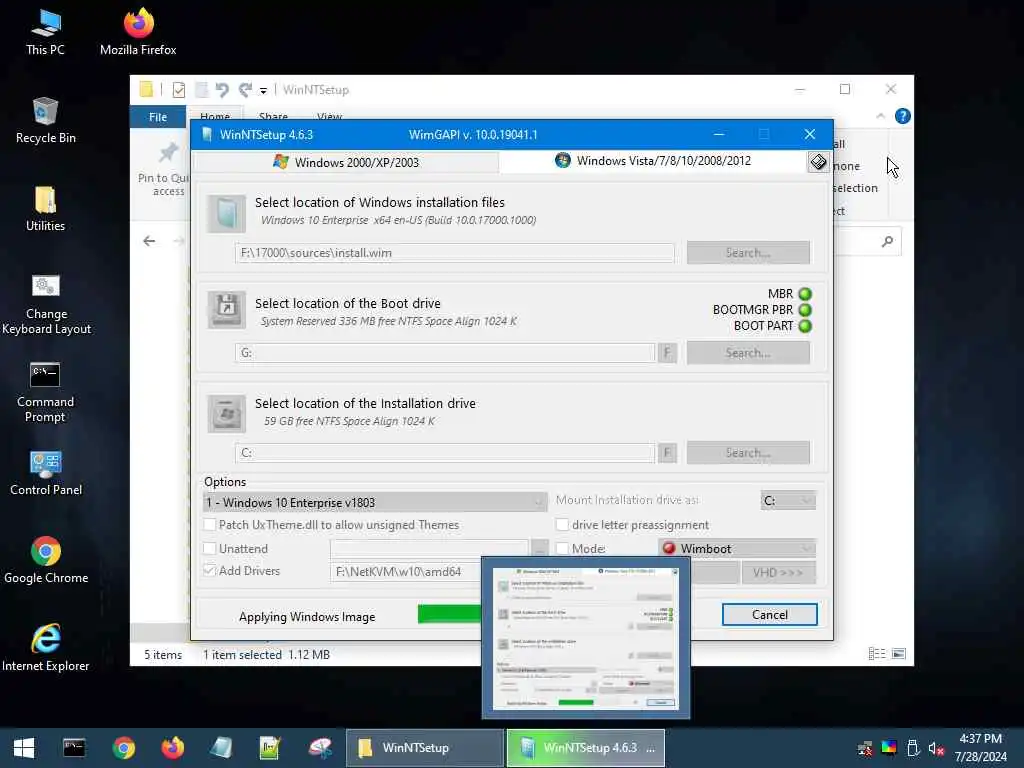Launch Mozilla Firefox from desktop
This screenshot has height=768, width=1024.
(138, 33)
